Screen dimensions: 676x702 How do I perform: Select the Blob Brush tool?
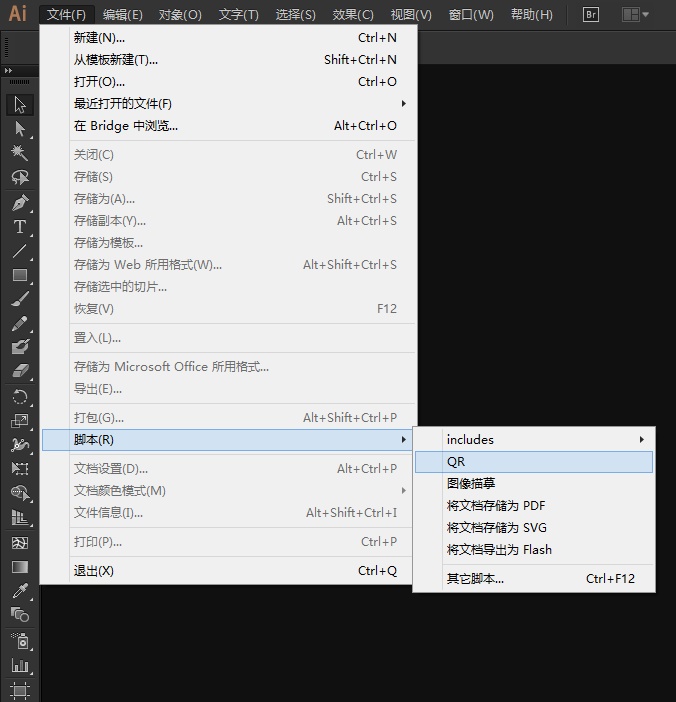click(x=20, y=347)
